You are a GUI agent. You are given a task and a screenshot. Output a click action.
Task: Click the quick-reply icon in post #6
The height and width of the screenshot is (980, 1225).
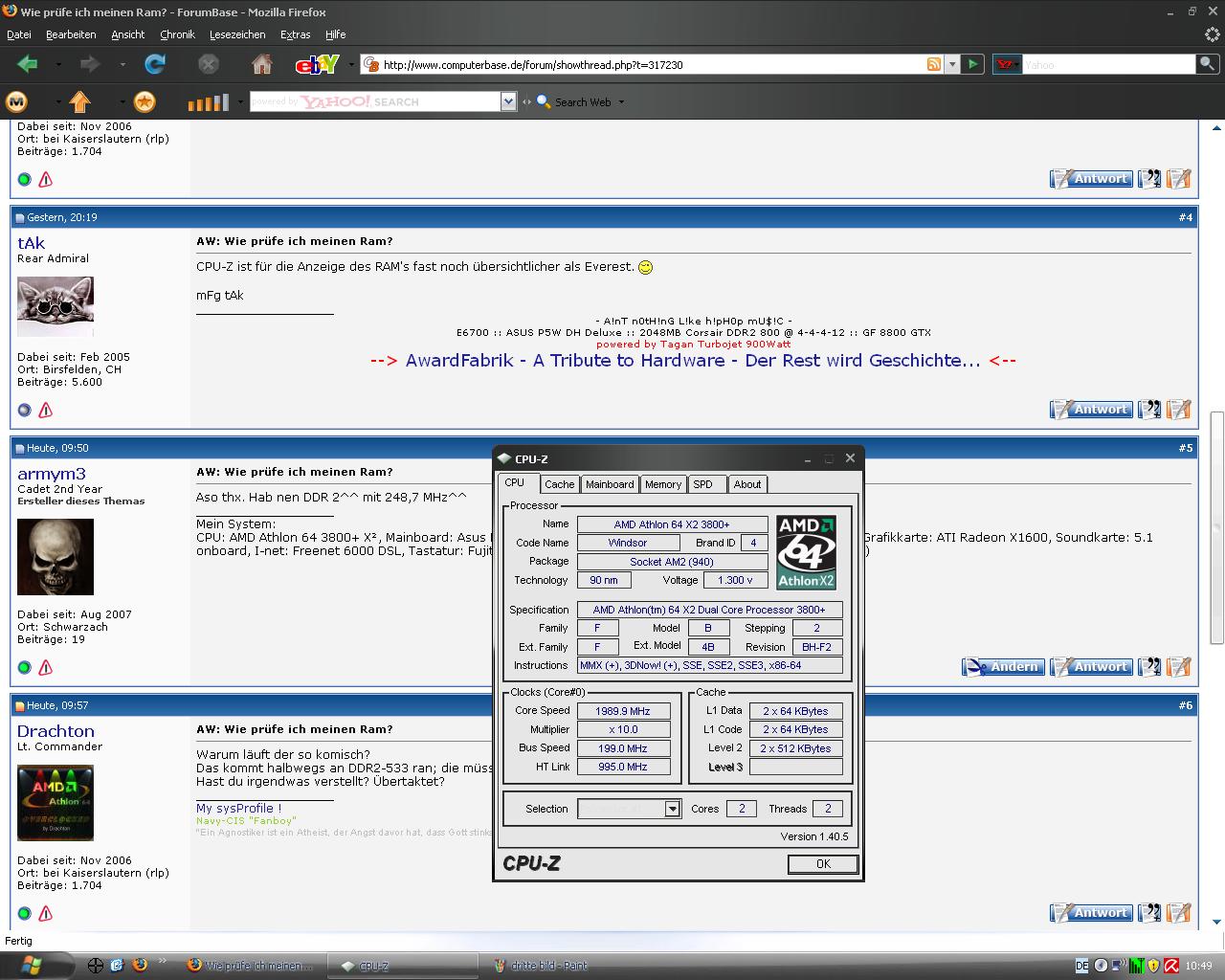point(1179,913)
